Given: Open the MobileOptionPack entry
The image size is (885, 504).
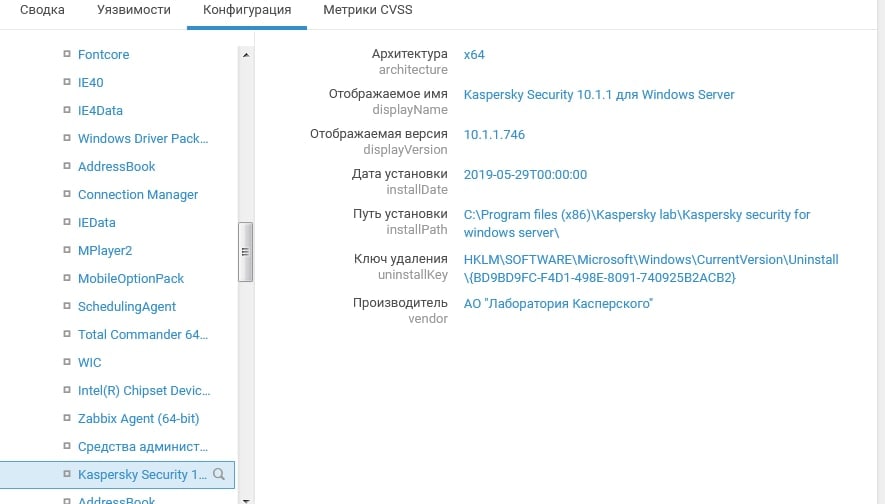Looking at the screenshot, I should click(131, 278).
